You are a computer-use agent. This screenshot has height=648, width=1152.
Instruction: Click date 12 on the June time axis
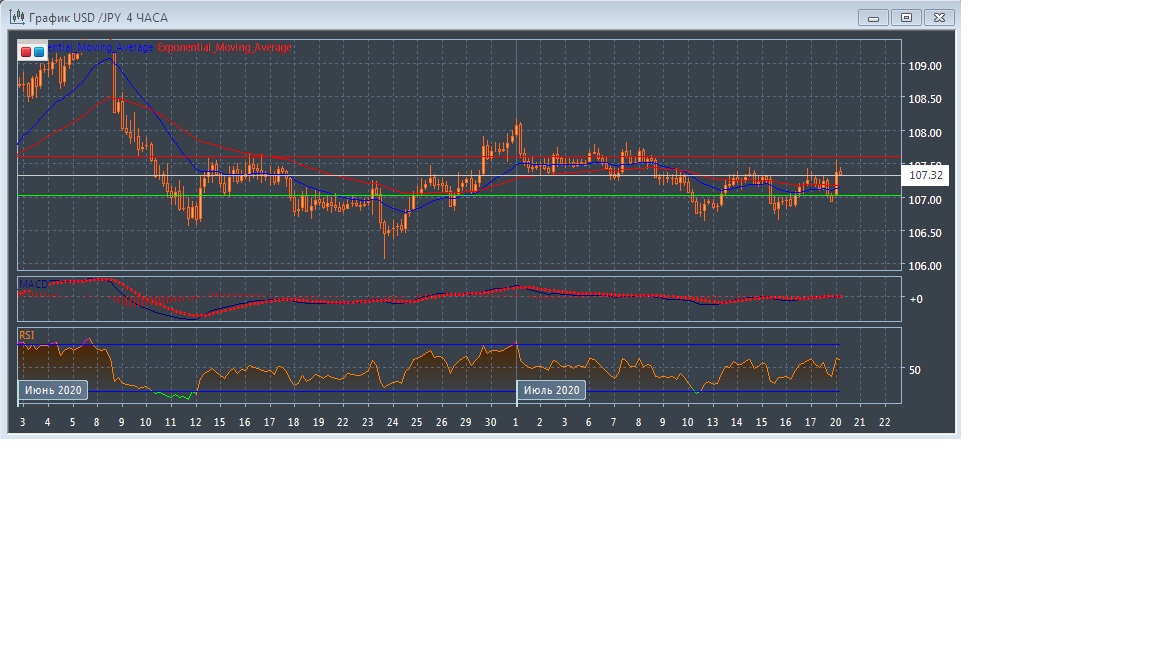click(194, 422)
